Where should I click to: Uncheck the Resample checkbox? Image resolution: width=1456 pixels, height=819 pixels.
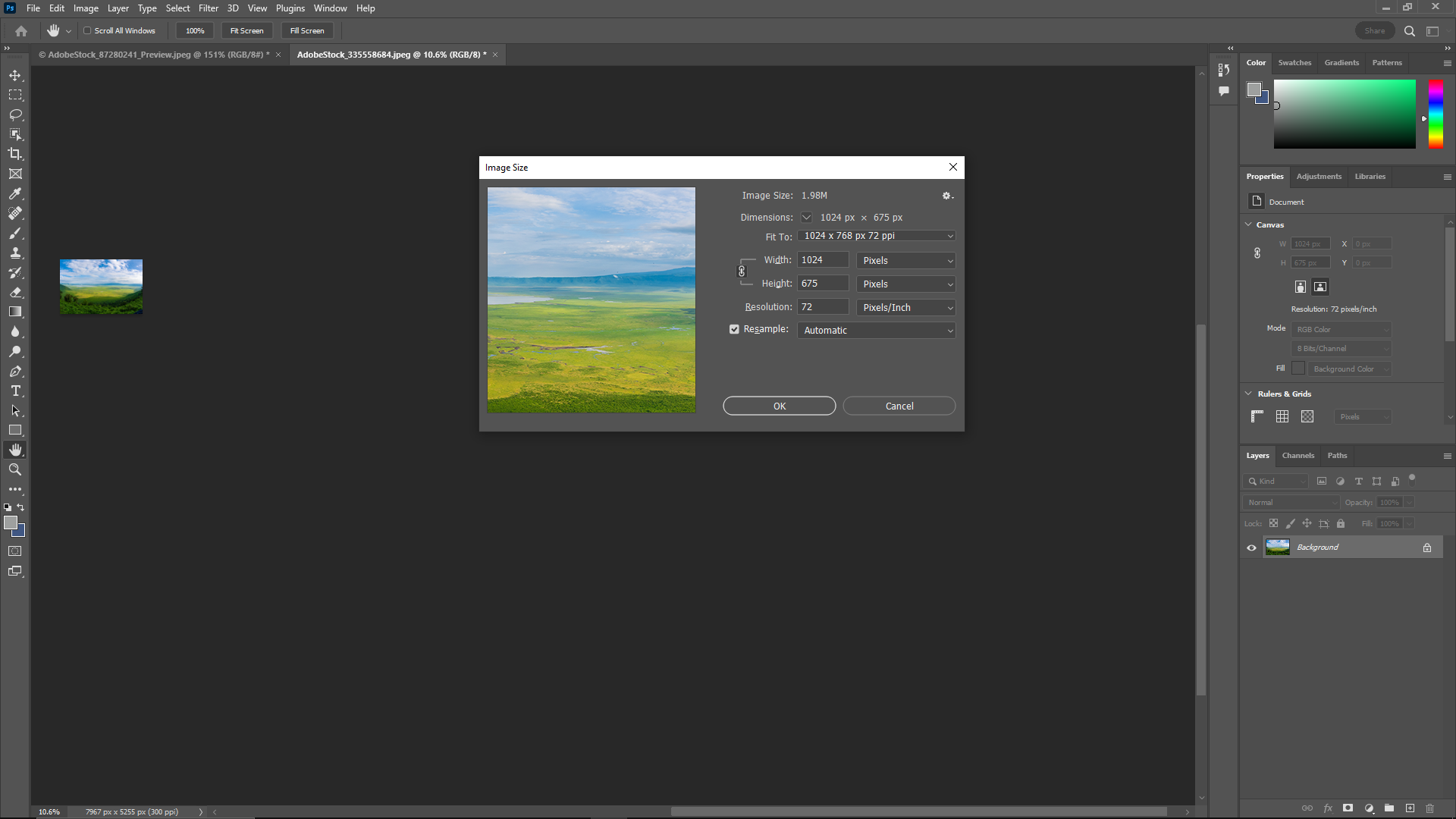pyautogui.click(x=734, y=329)
